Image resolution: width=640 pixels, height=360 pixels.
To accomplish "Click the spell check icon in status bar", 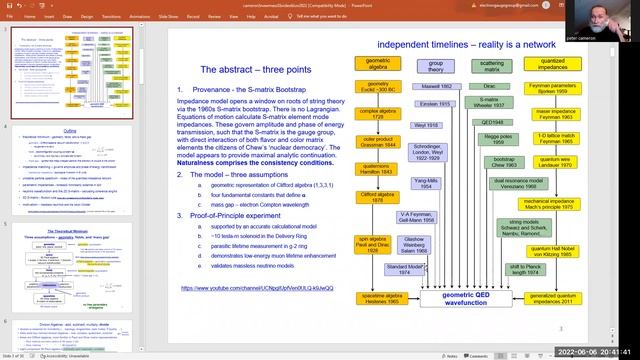I will (32, 356).
